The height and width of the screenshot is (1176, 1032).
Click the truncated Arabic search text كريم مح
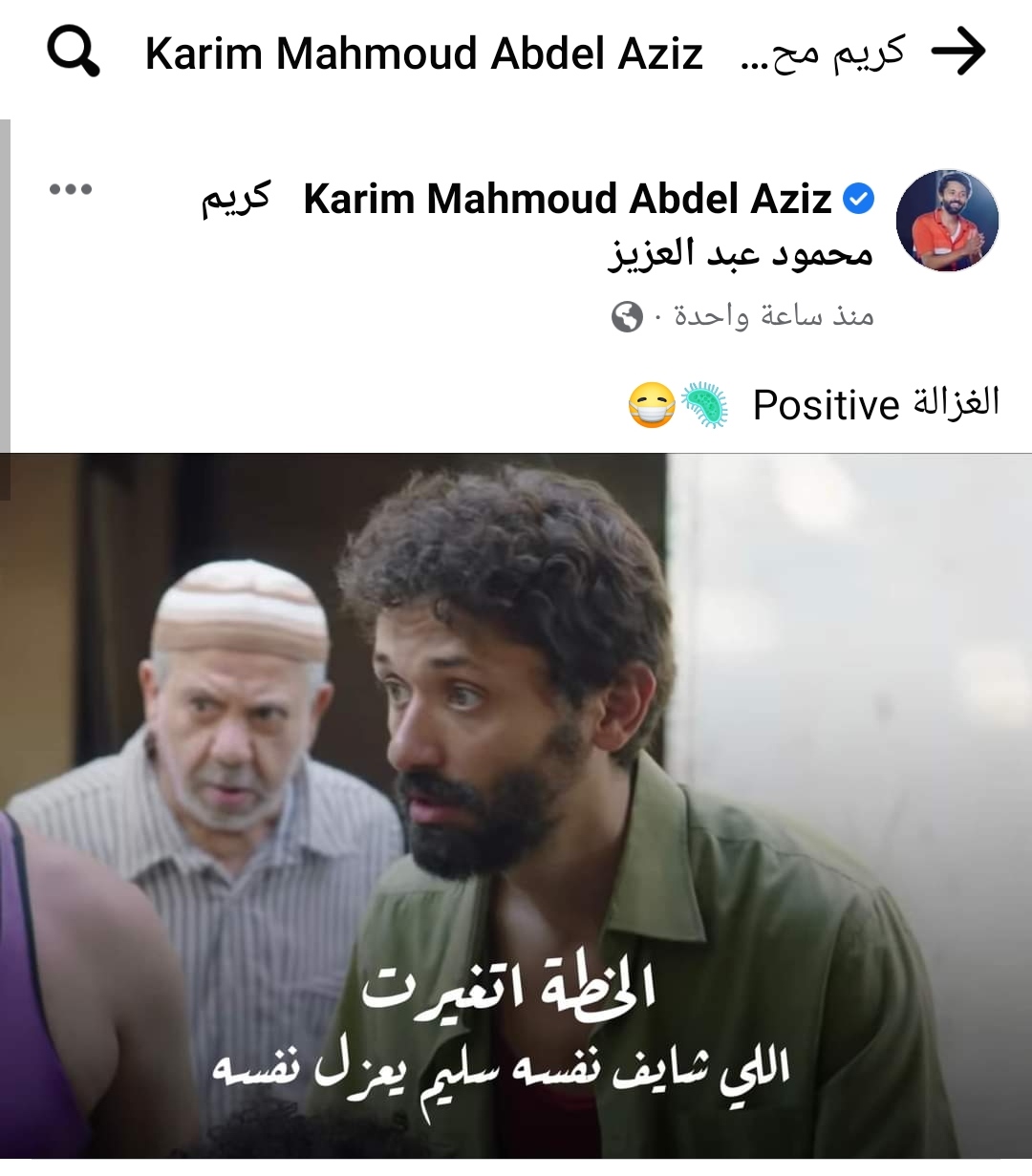point(823,53)
